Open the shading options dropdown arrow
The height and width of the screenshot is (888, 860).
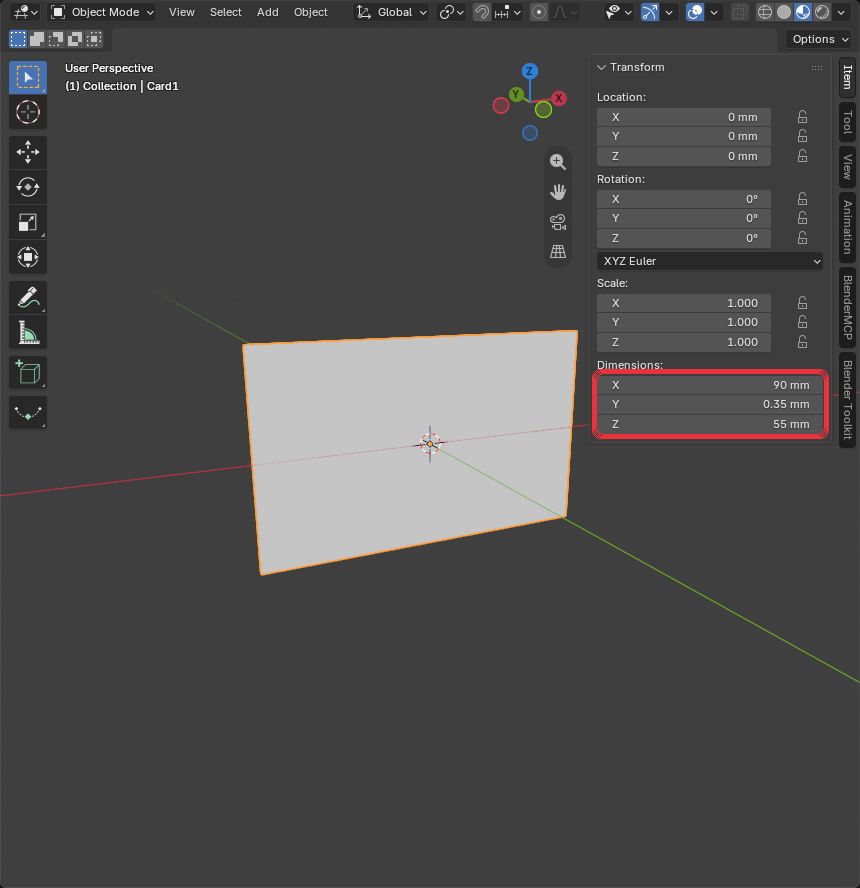pyautogui.click(x=841, y=12)
